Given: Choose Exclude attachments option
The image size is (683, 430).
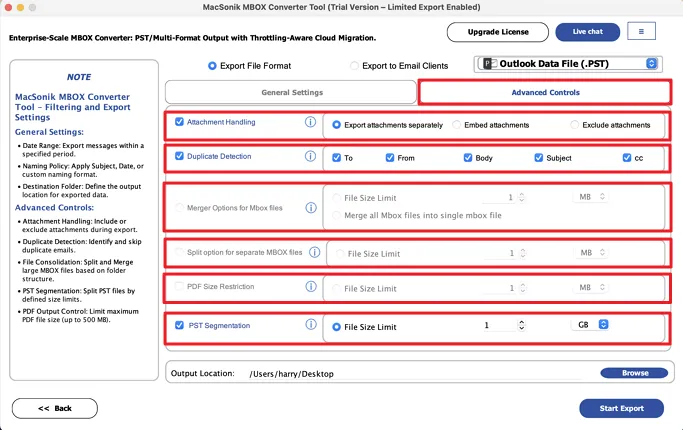Looking at the screenshot, I should click(575, 125).
